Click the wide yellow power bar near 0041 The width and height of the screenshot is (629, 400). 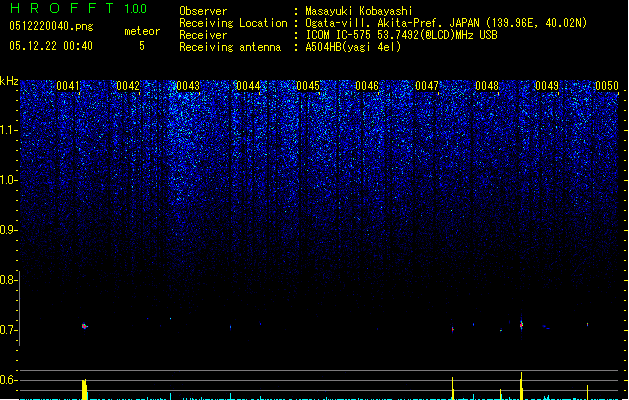coord(85,390)
